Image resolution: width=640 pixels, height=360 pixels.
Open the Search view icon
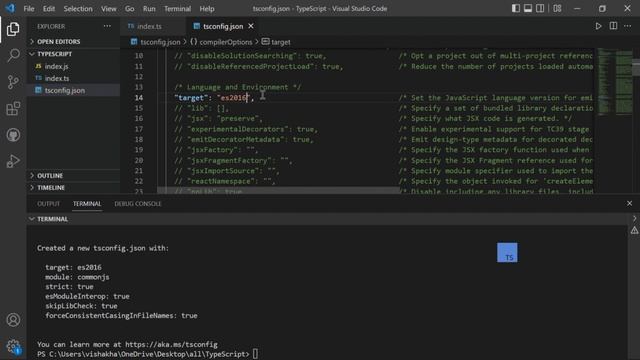pos(13,56)
